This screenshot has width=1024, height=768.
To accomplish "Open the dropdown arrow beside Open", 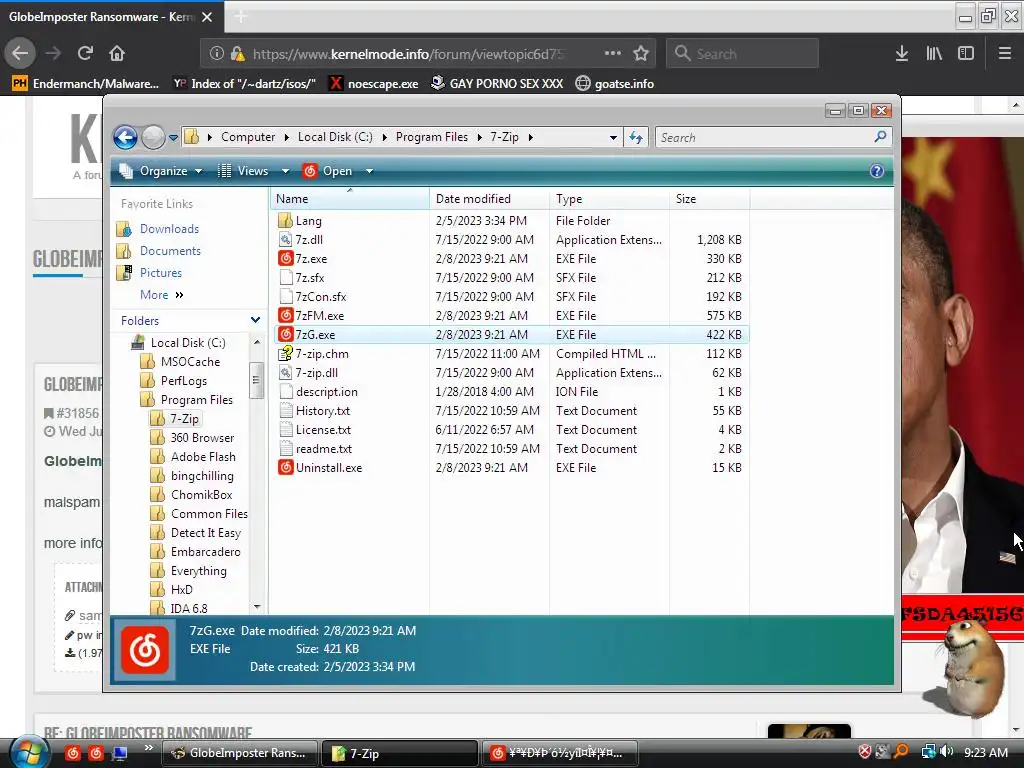I will pos(369,171).
